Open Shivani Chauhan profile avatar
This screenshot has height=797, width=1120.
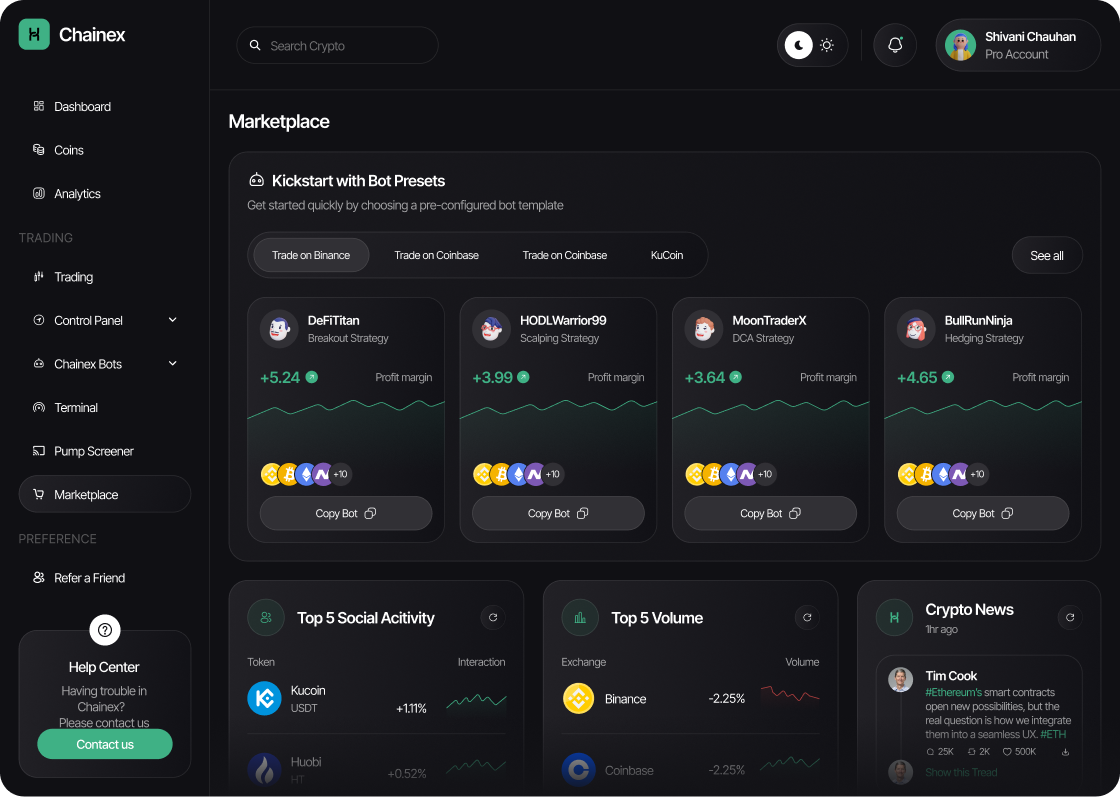(x=961, y=45)
